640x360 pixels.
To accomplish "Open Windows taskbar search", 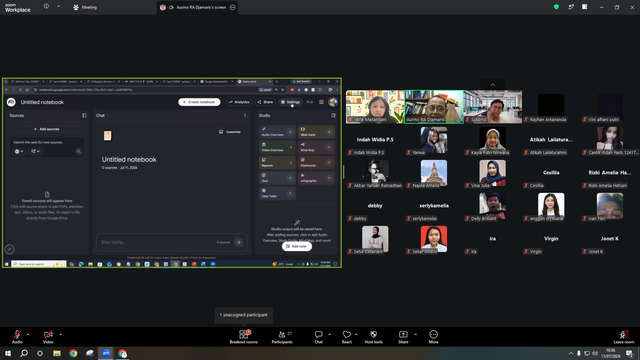I will point(24,353).
